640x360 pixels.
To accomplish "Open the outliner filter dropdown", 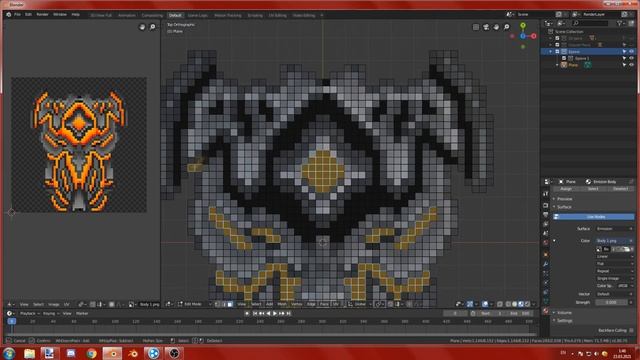I will pyautogui.click(x=621, y=24).
